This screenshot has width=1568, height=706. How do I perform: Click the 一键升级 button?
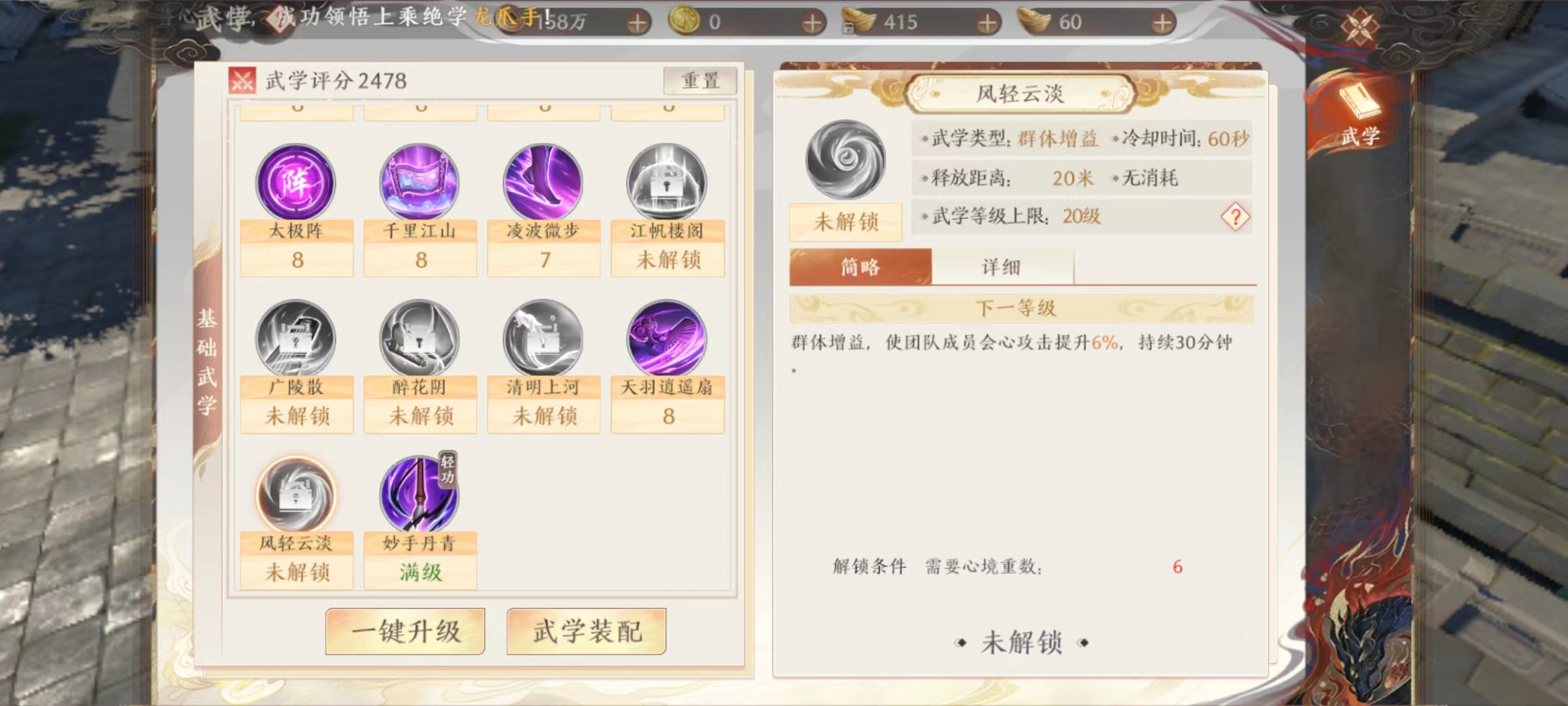pos(405,631)
